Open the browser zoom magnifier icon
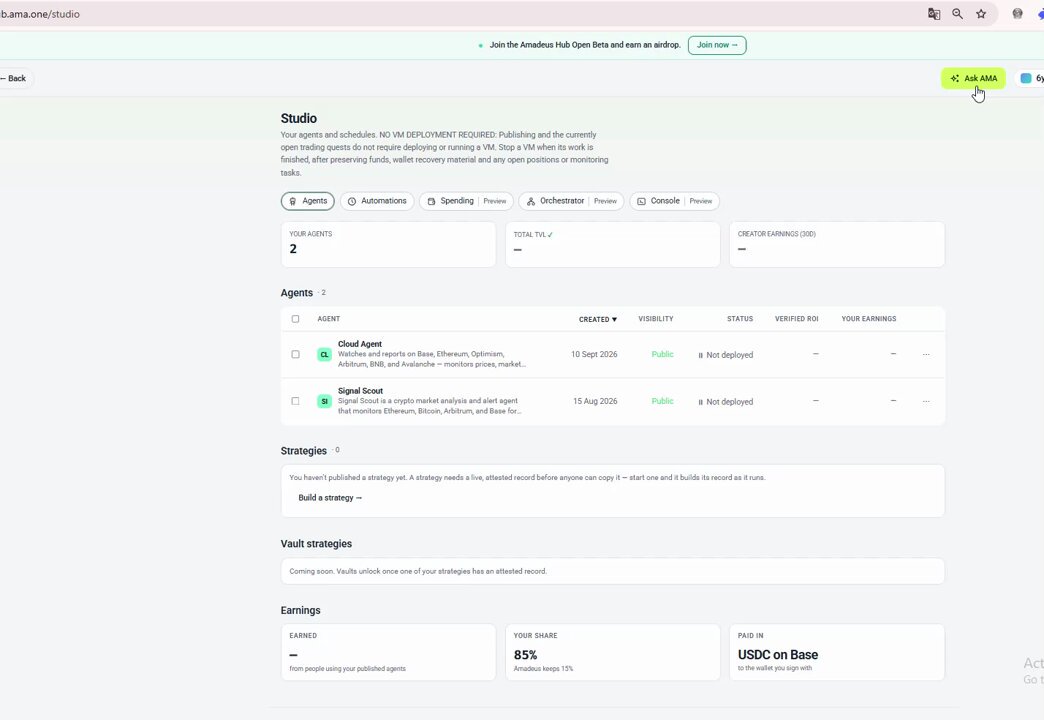 tap(957, 14)
